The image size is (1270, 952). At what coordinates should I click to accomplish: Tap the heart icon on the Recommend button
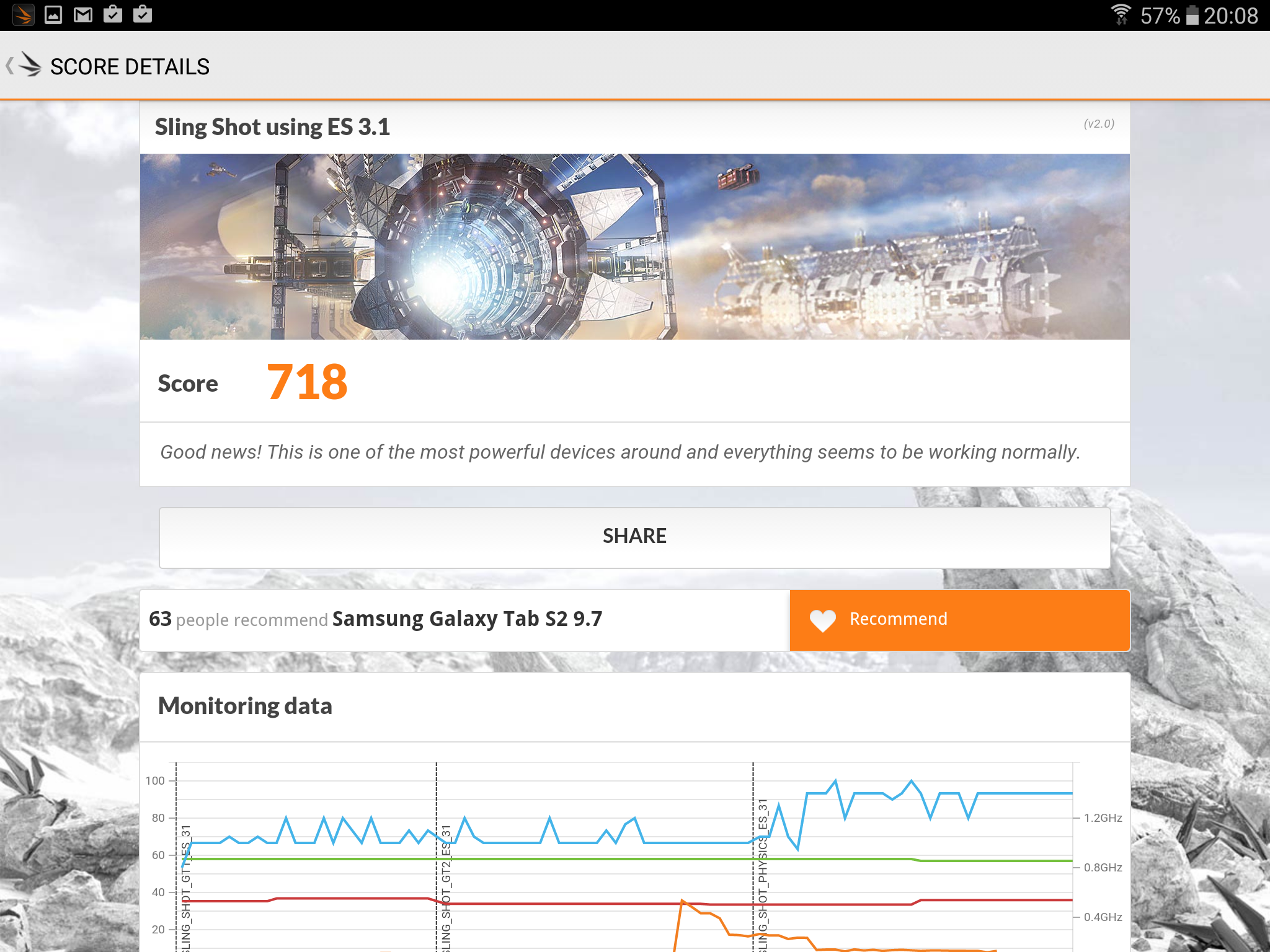[x=823, y=620]
